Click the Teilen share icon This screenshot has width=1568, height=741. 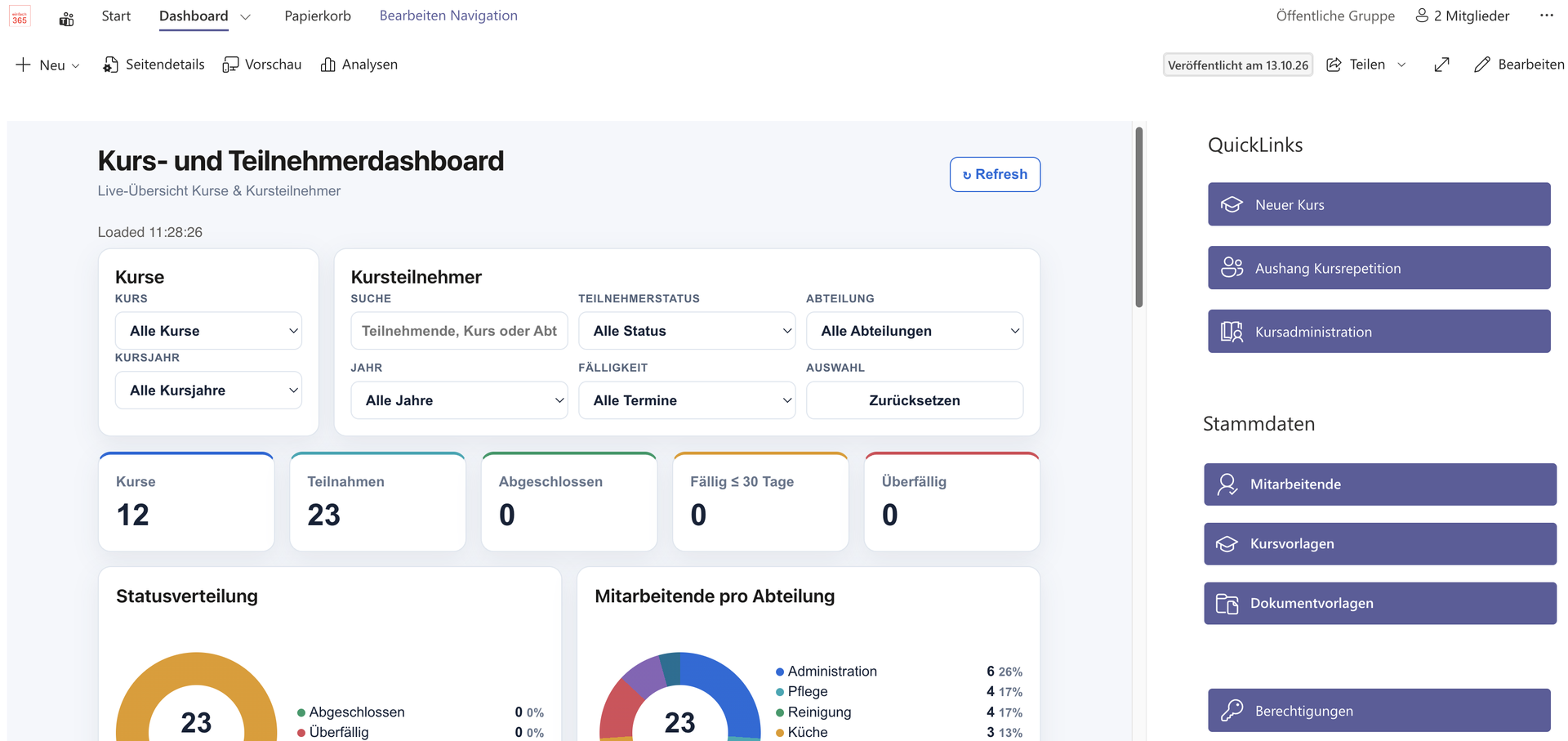click(1334, 65)
